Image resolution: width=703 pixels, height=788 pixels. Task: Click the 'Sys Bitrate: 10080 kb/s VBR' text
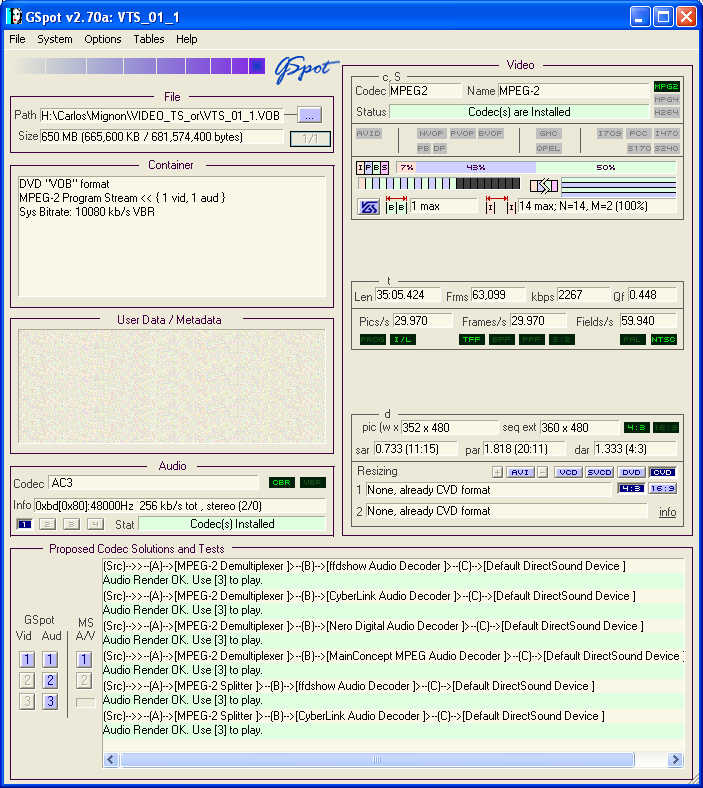pyautogui.click(x=87, y=212)
